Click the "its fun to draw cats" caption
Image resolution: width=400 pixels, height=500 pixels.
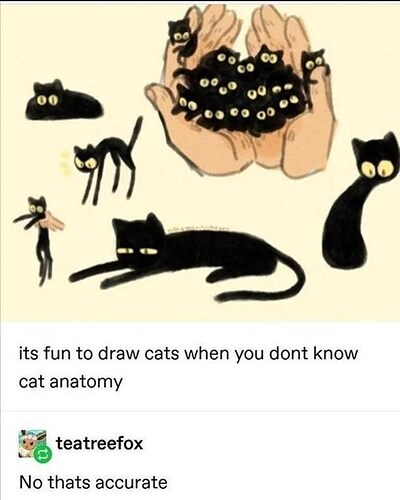pos(188,367)
